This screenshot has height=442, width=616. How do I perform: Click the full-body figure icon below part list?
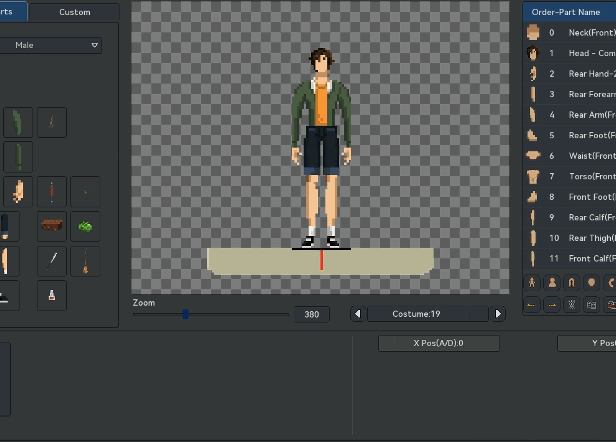(532, 283)
